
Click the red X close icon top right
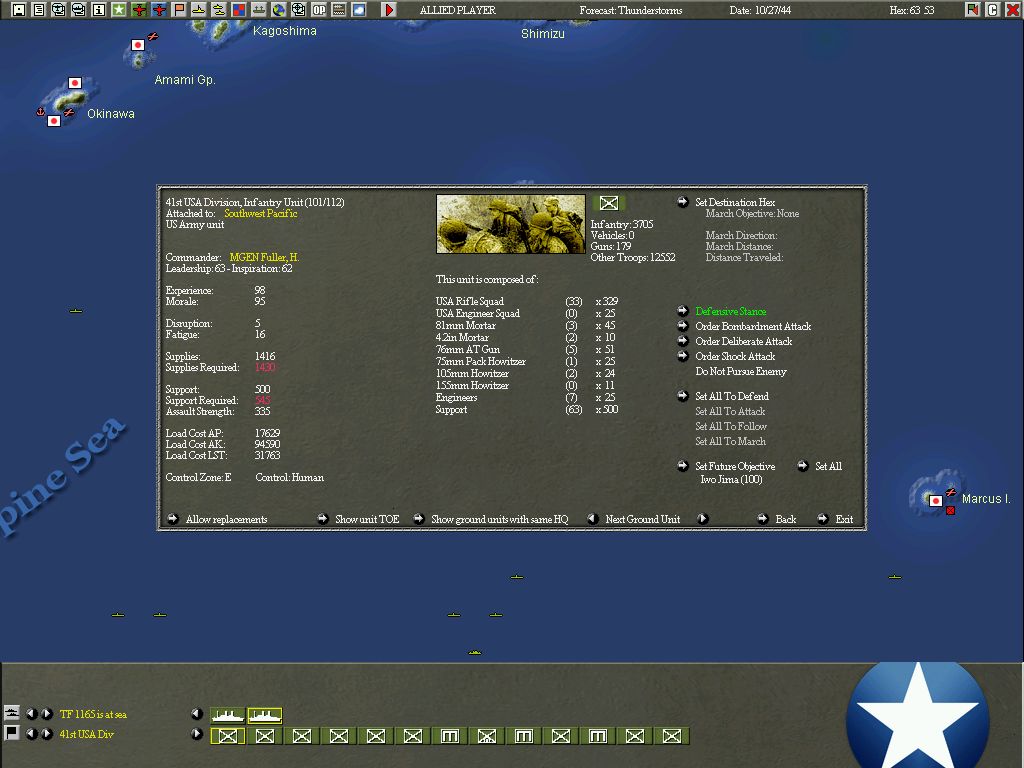1012,10
